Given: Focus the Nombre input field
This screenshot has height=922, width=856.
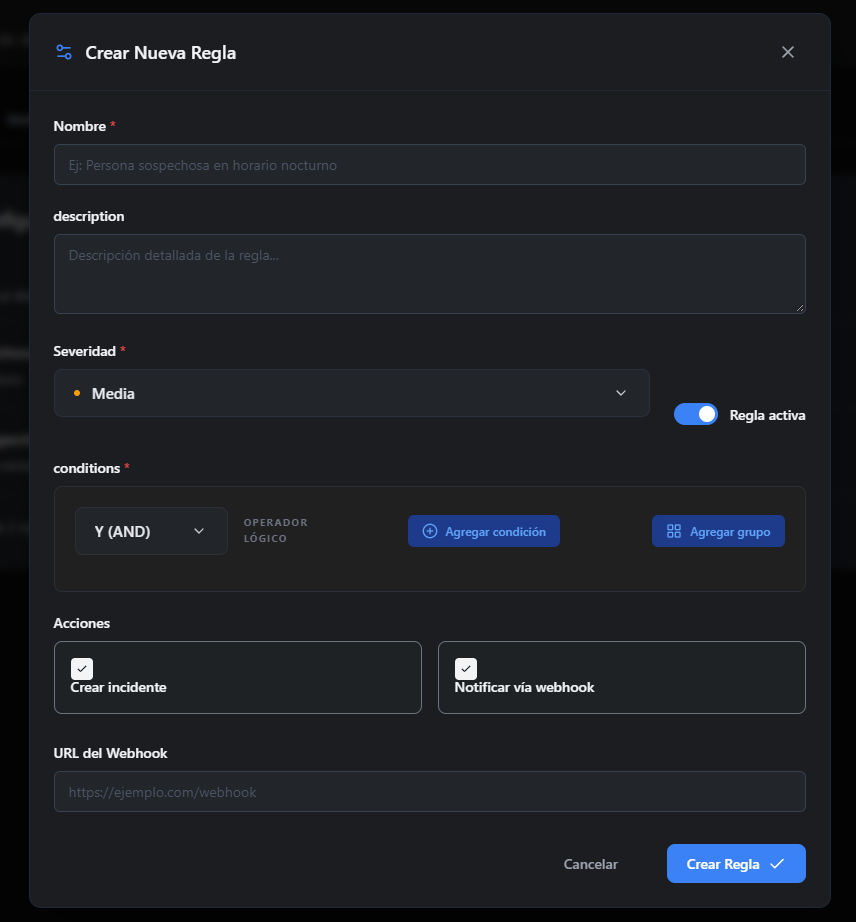Looking at the screenshot, I should [x=430, y=165].
